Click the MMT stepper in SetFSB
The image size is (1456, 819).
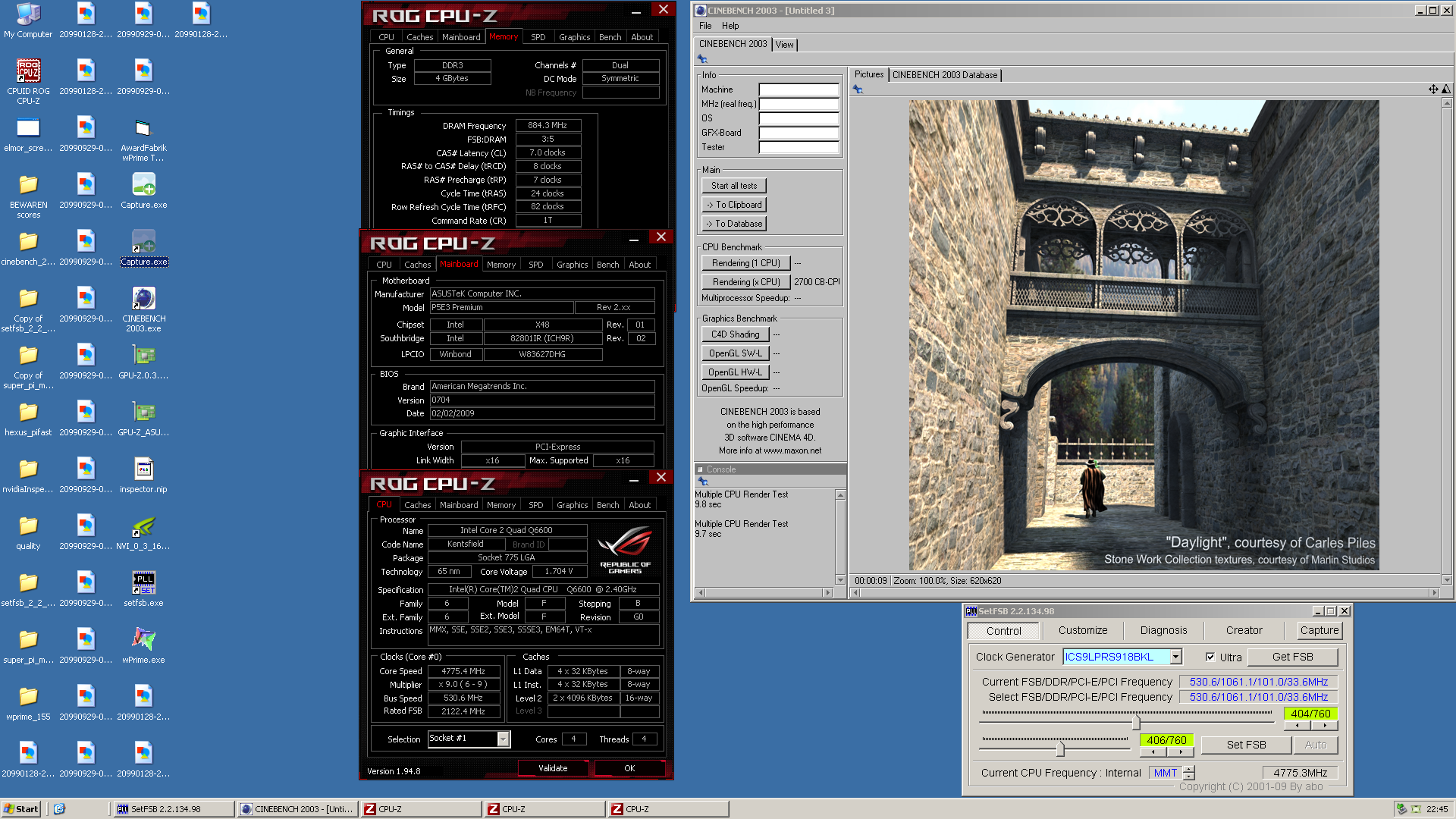point(1188,773)
